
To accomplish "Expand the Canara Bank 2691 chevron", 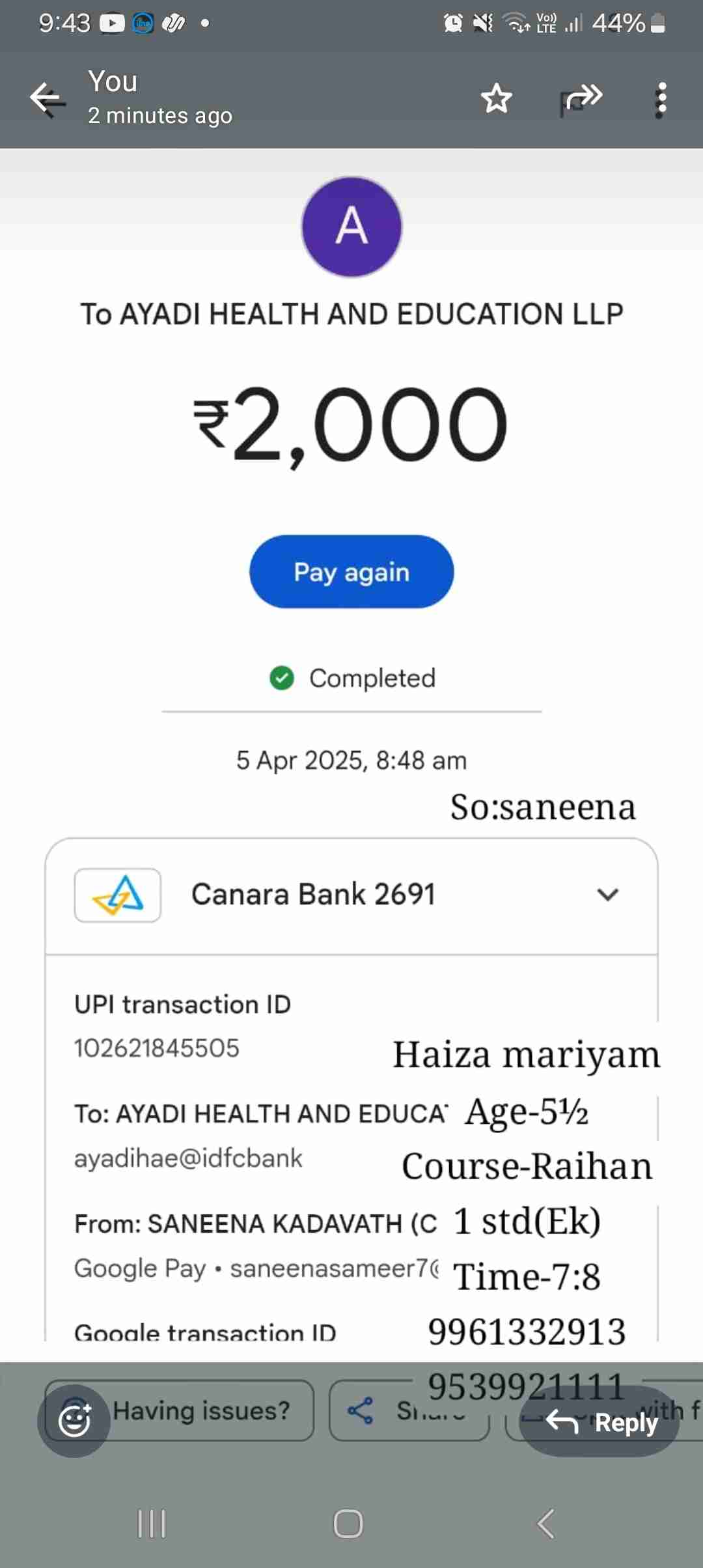I will [x=607, y=895].
